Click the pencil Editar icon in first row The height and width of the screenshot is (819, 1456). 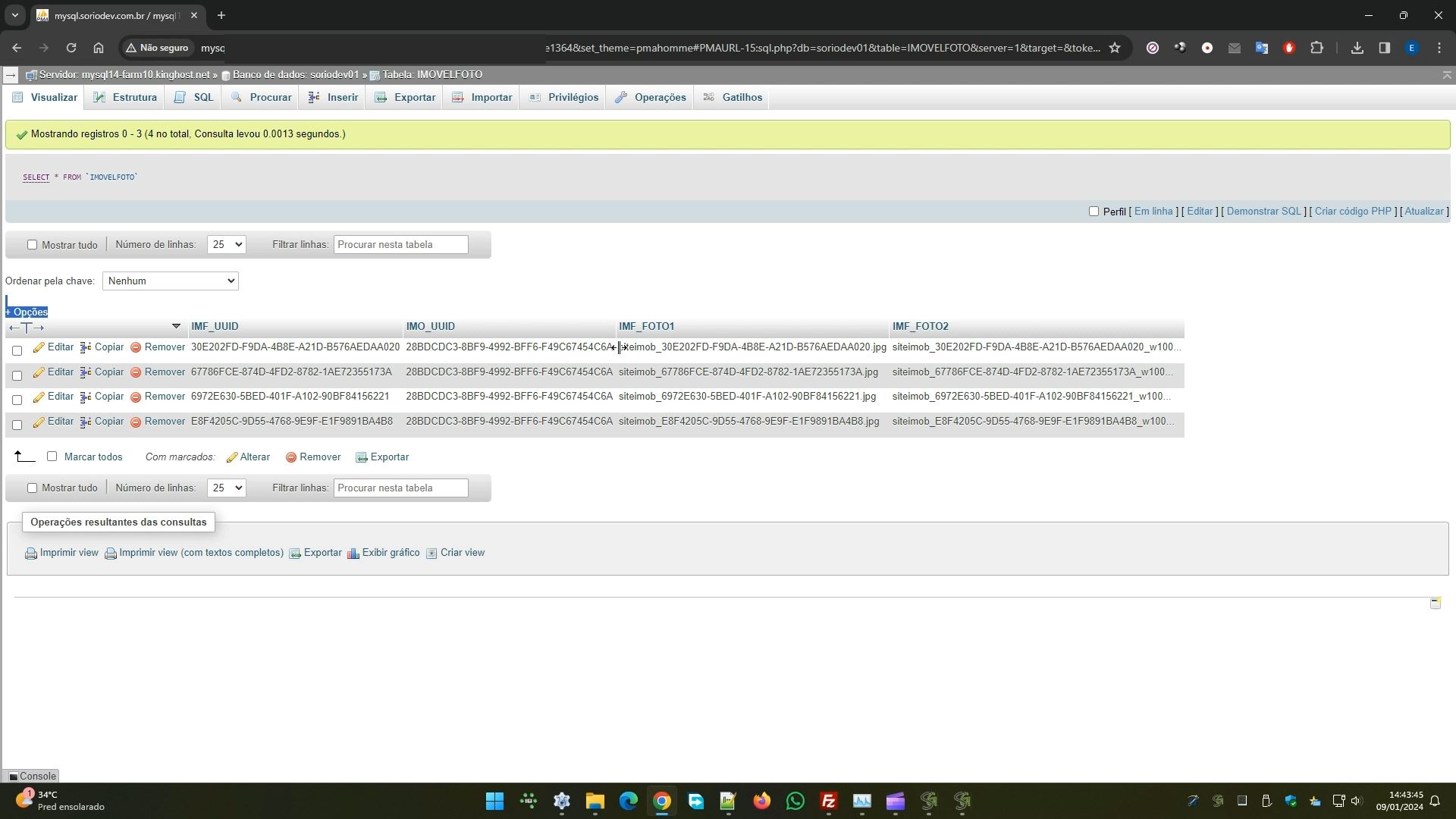click(39, 347)
